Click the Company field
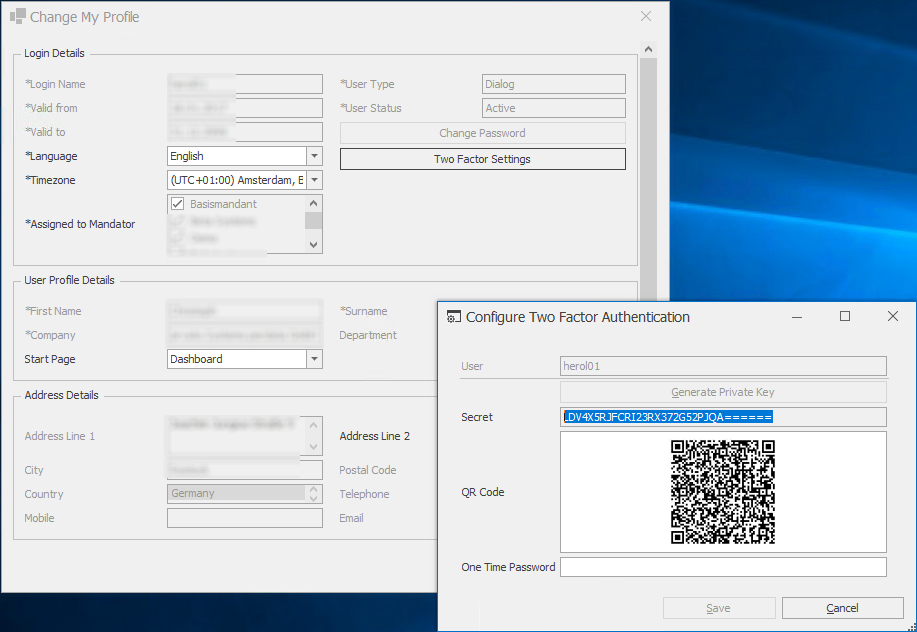The image size is (917, 632). coord(244,335)
